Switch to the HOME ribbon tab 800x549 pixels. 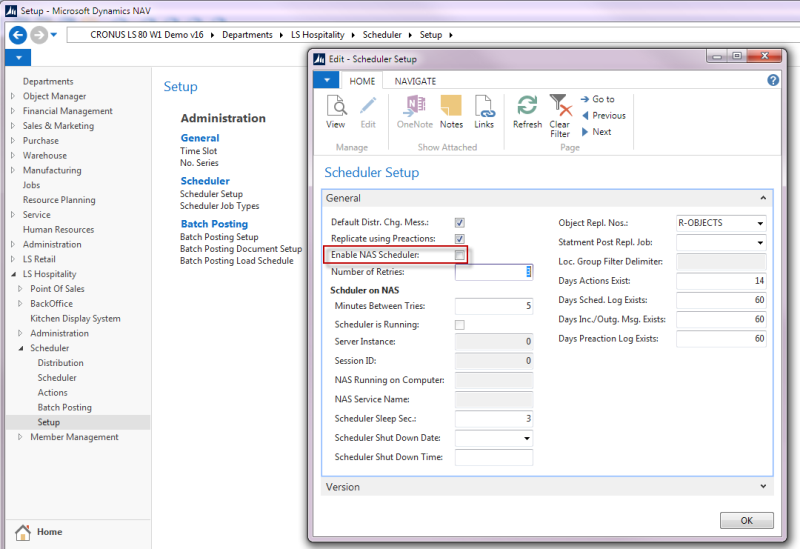(x=362, y=81)
